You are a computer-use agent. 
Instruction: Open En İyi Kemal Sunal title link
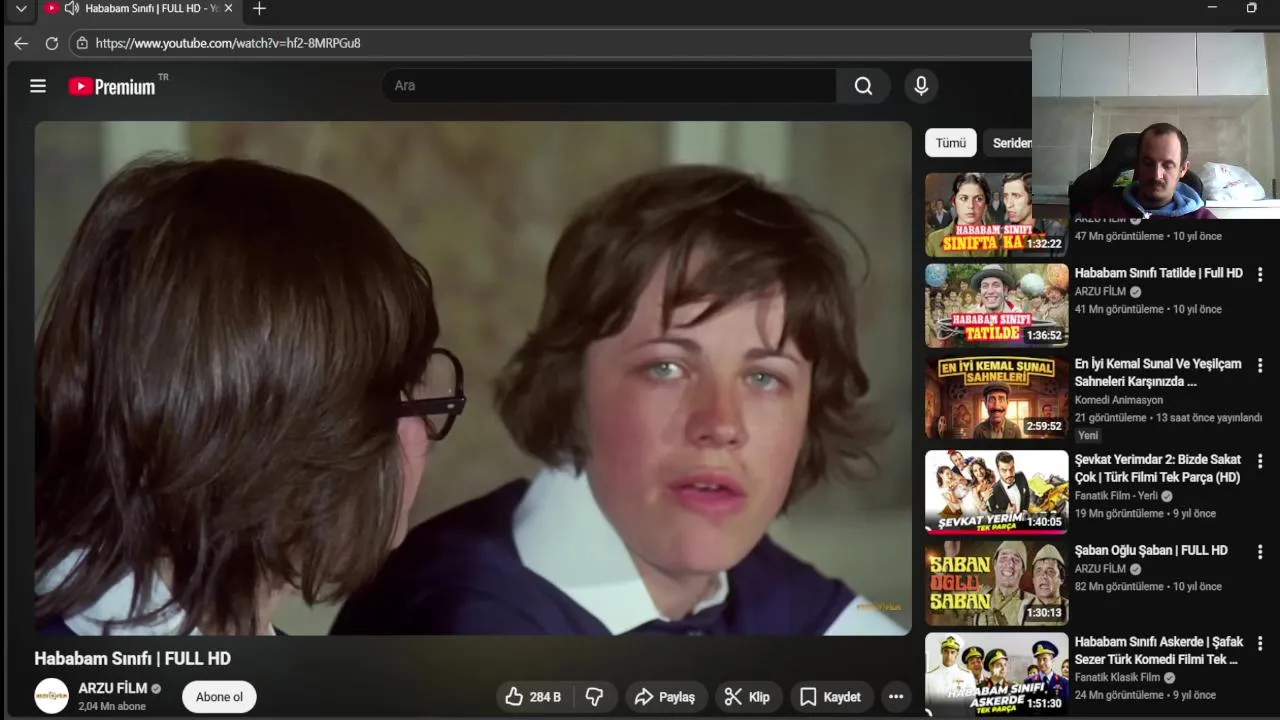tap(1158, 372)
